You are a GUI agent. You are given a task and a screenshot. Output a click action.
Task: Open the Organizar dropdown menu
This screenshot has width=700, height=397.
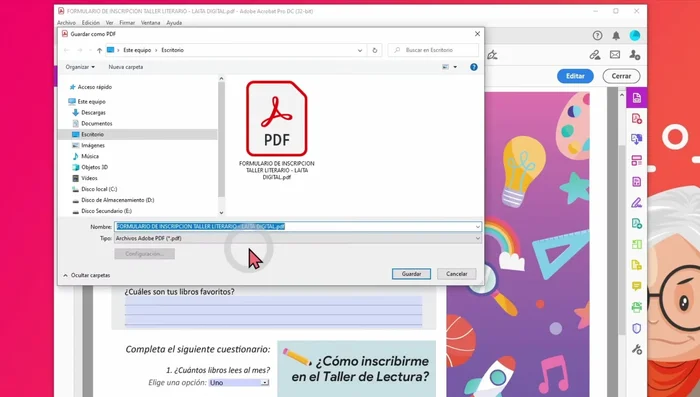(x=80, y=67)
